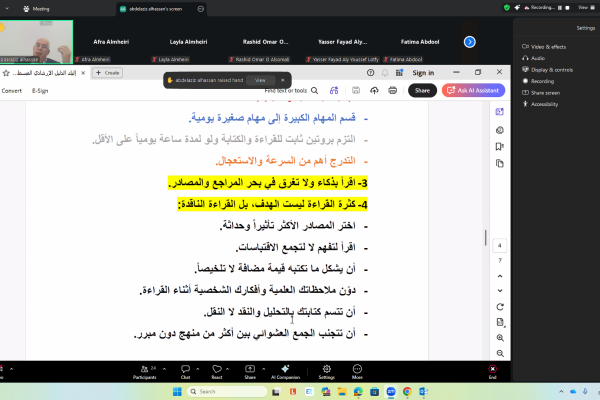Click Acrobat's find text magnifier icon
The width and height of the screenshot is (600, 400).
[315, 90]
